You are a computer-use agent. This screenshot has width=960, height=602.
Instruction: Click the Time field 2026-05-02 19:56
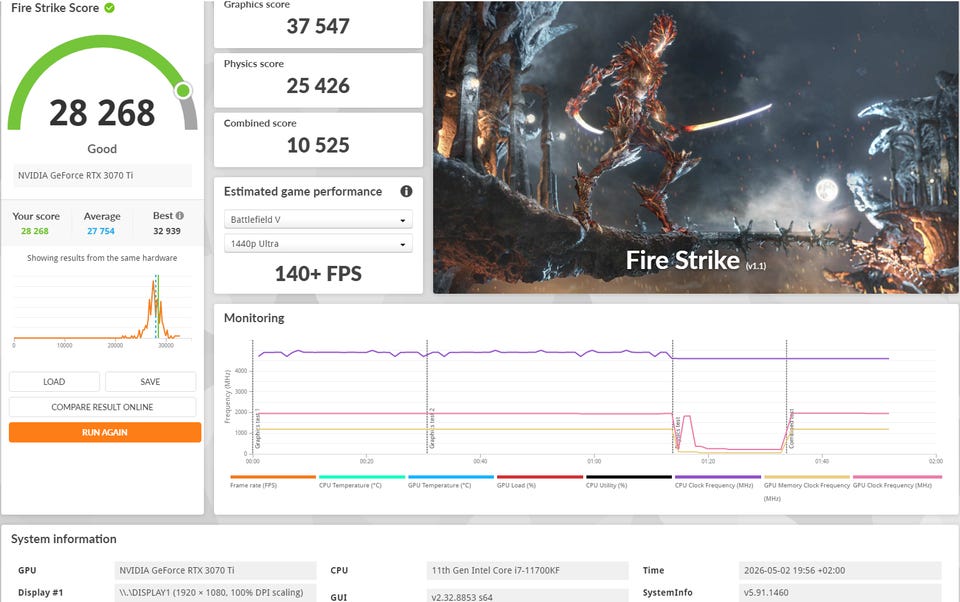840,570
